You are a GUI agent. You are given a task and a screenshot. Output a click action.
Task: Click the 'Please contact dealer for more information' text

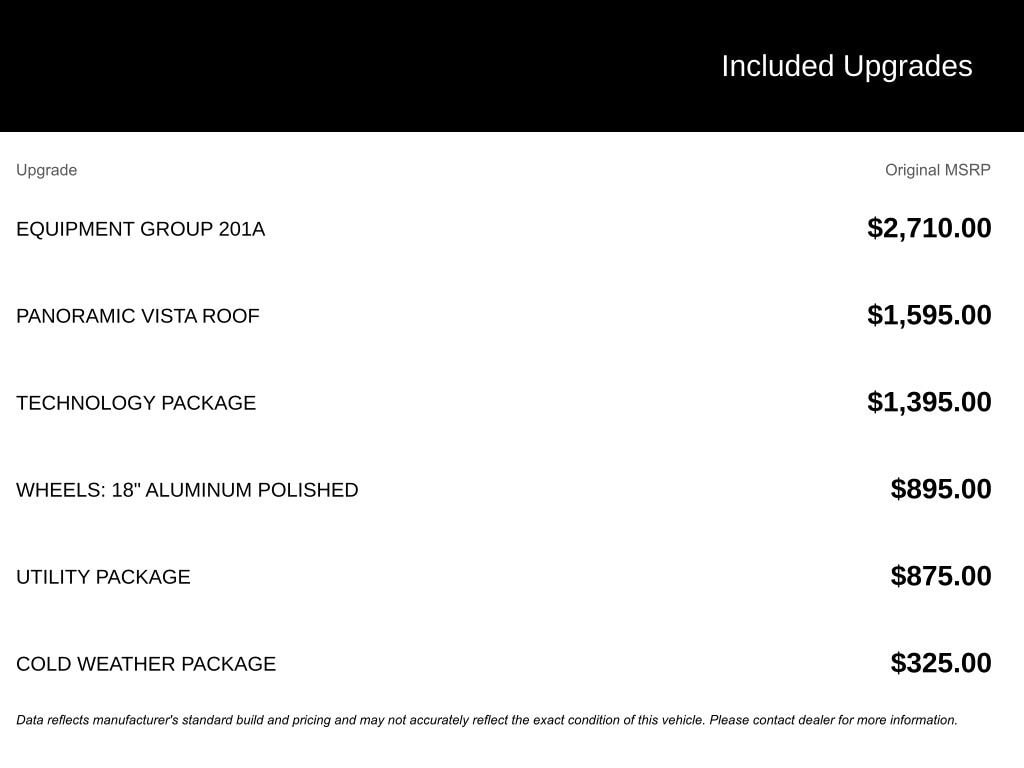[833, 720]
